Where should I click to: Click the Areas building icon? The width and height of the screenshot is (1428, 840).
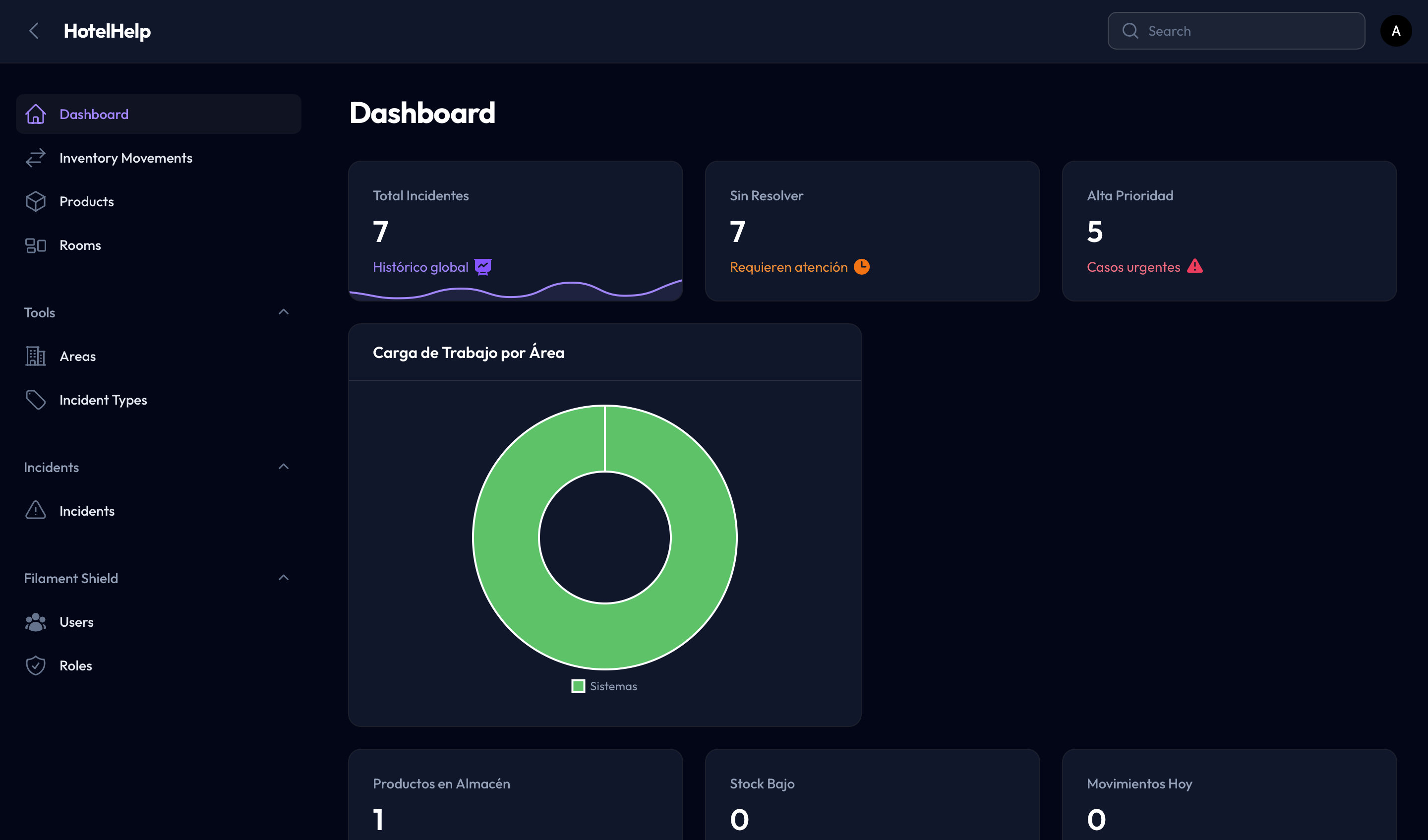pyautogui.click(x=35, y=356)
